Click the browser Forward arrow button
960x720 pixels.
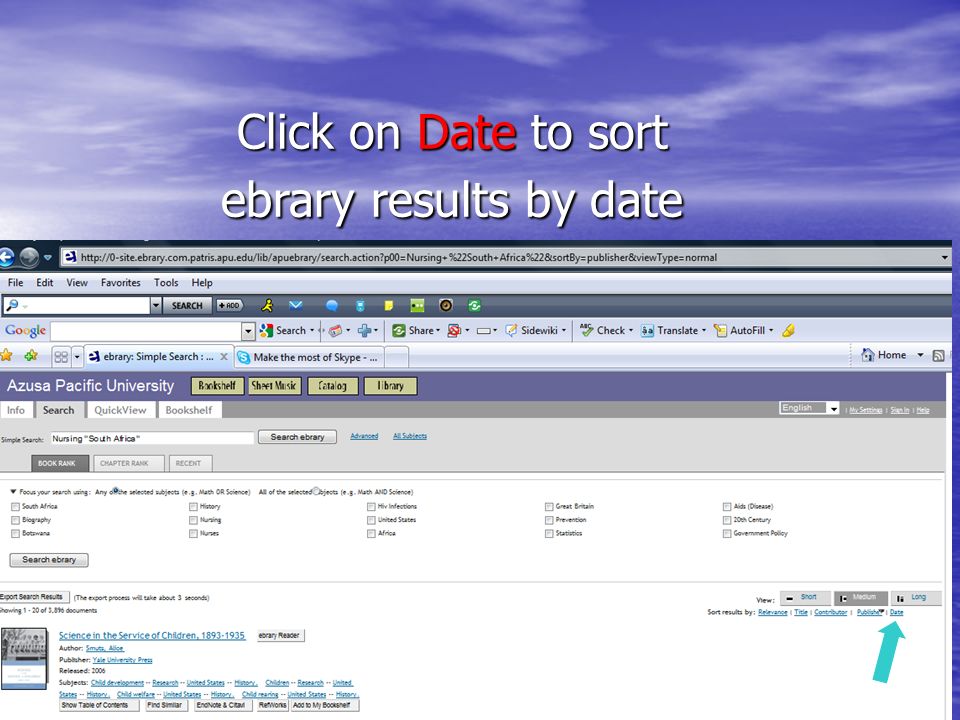pyautogui.click(x=29, y=257)
